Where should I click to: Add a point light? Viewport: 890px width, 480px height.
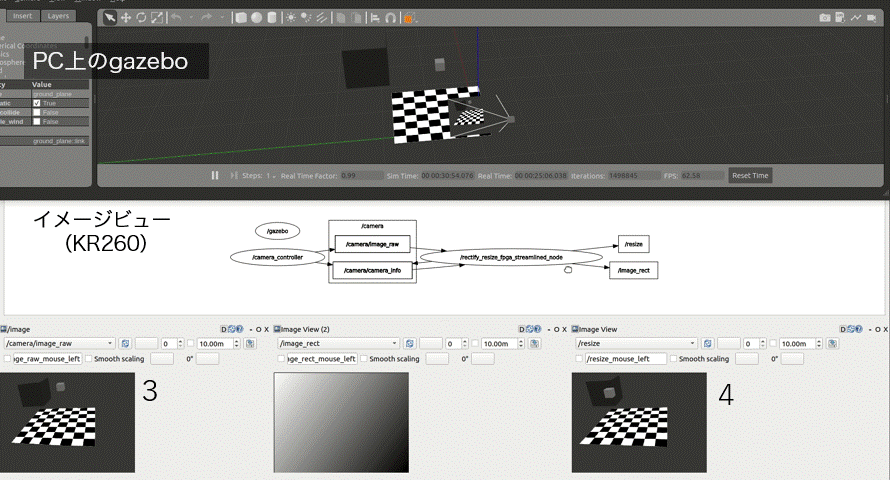(291, 18)
